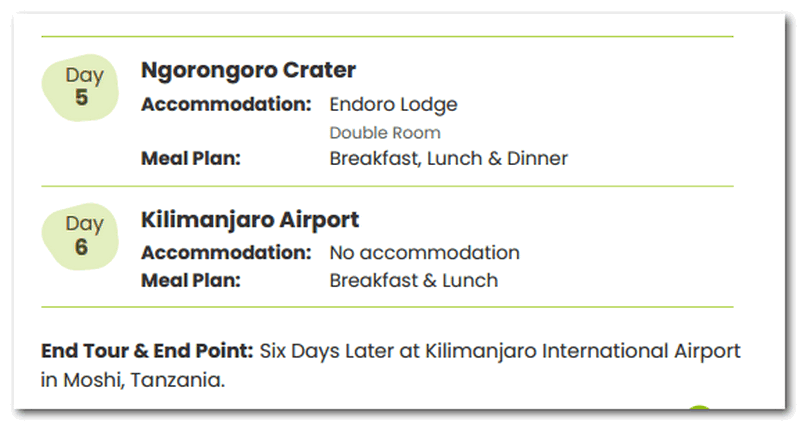Click Day 6's Accommodation label
Image resolution: width=800 pixels, height=424 pixels.
tap(226, 253)
